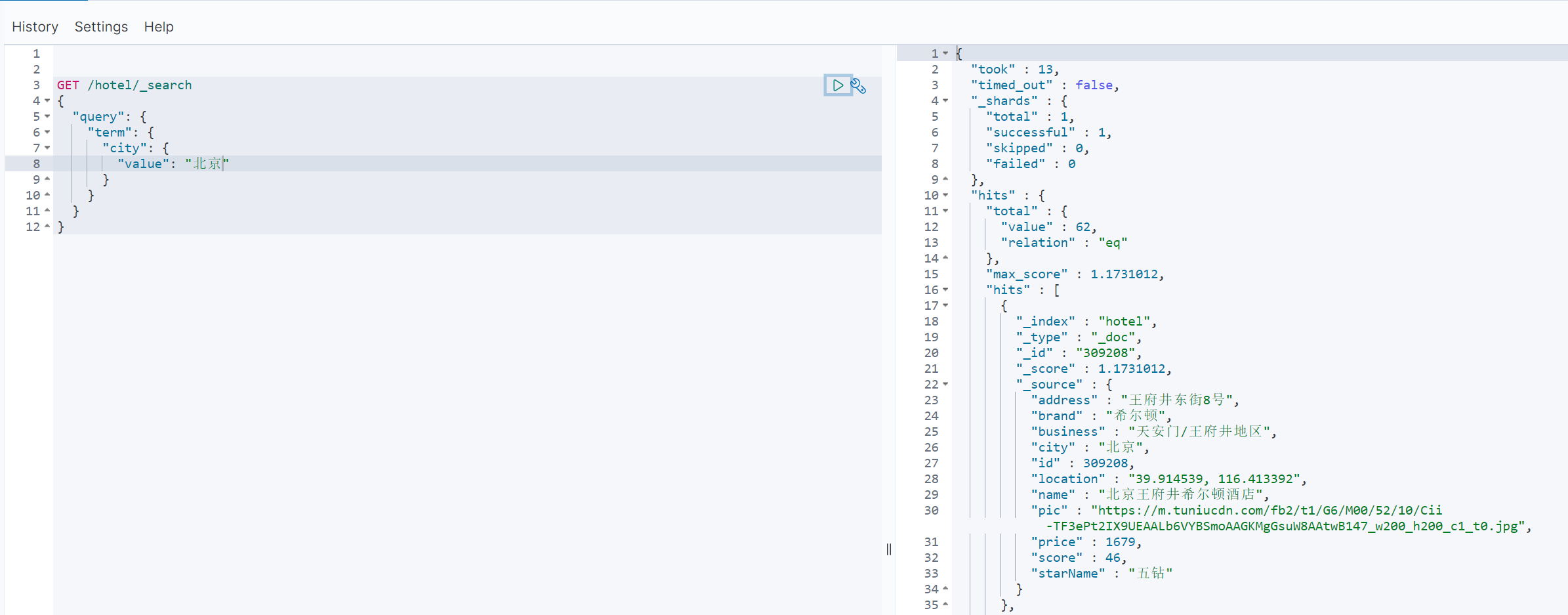Click the "price" : 1679 line
Image resolution: width=1568 pixels, height=615 pixels.
[1086, 542]
